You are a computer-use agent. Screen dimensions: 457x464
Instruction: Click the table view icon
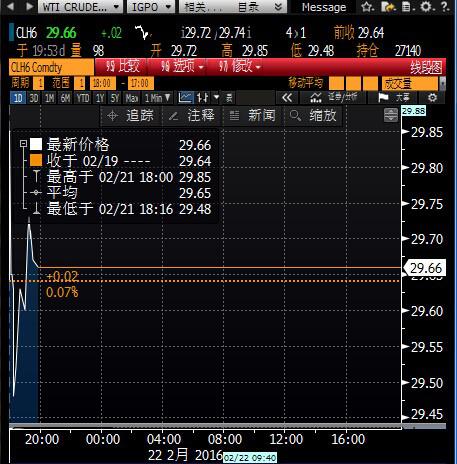[229, 98]
